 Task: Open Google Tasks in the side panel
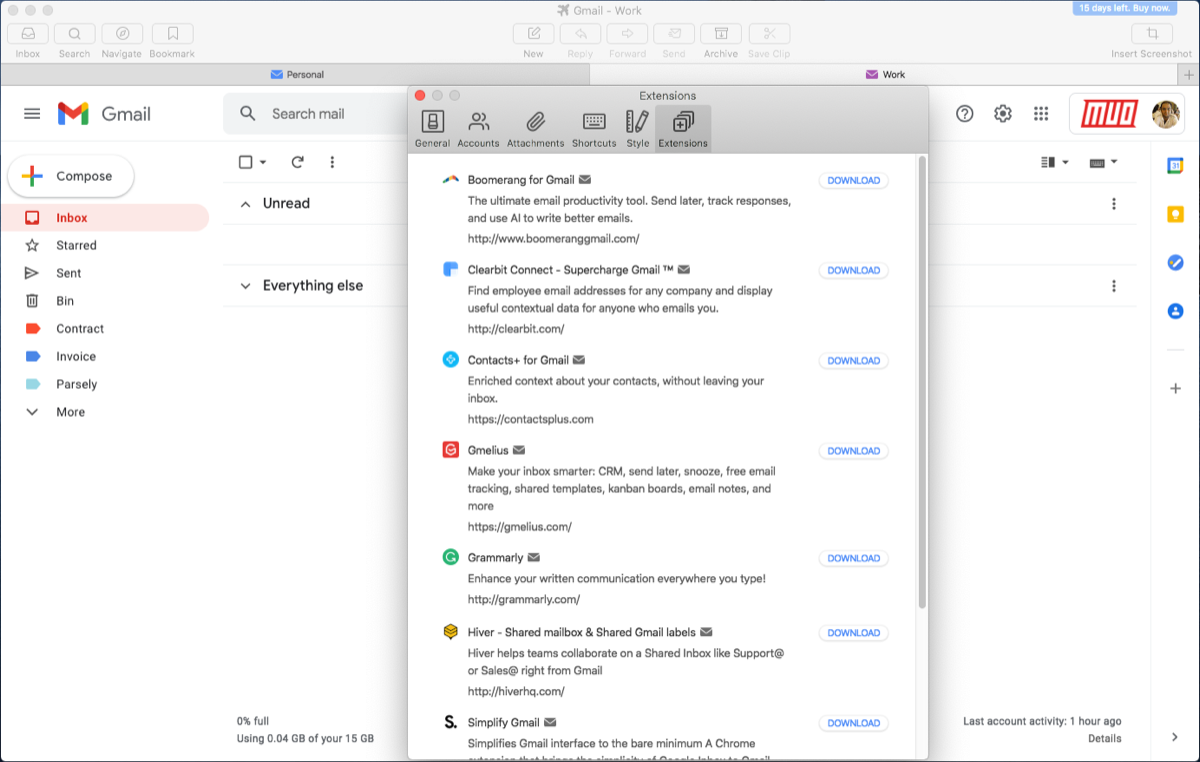[x=1176, y=263]
